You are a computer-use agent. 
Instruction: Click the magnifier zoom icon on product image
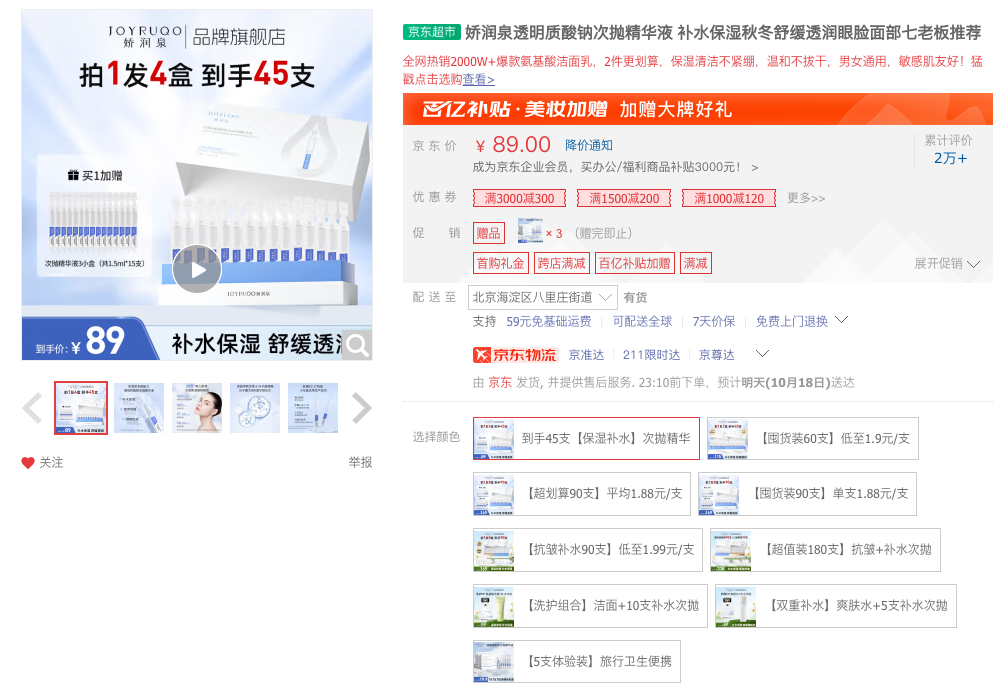[x=358, y=346]
